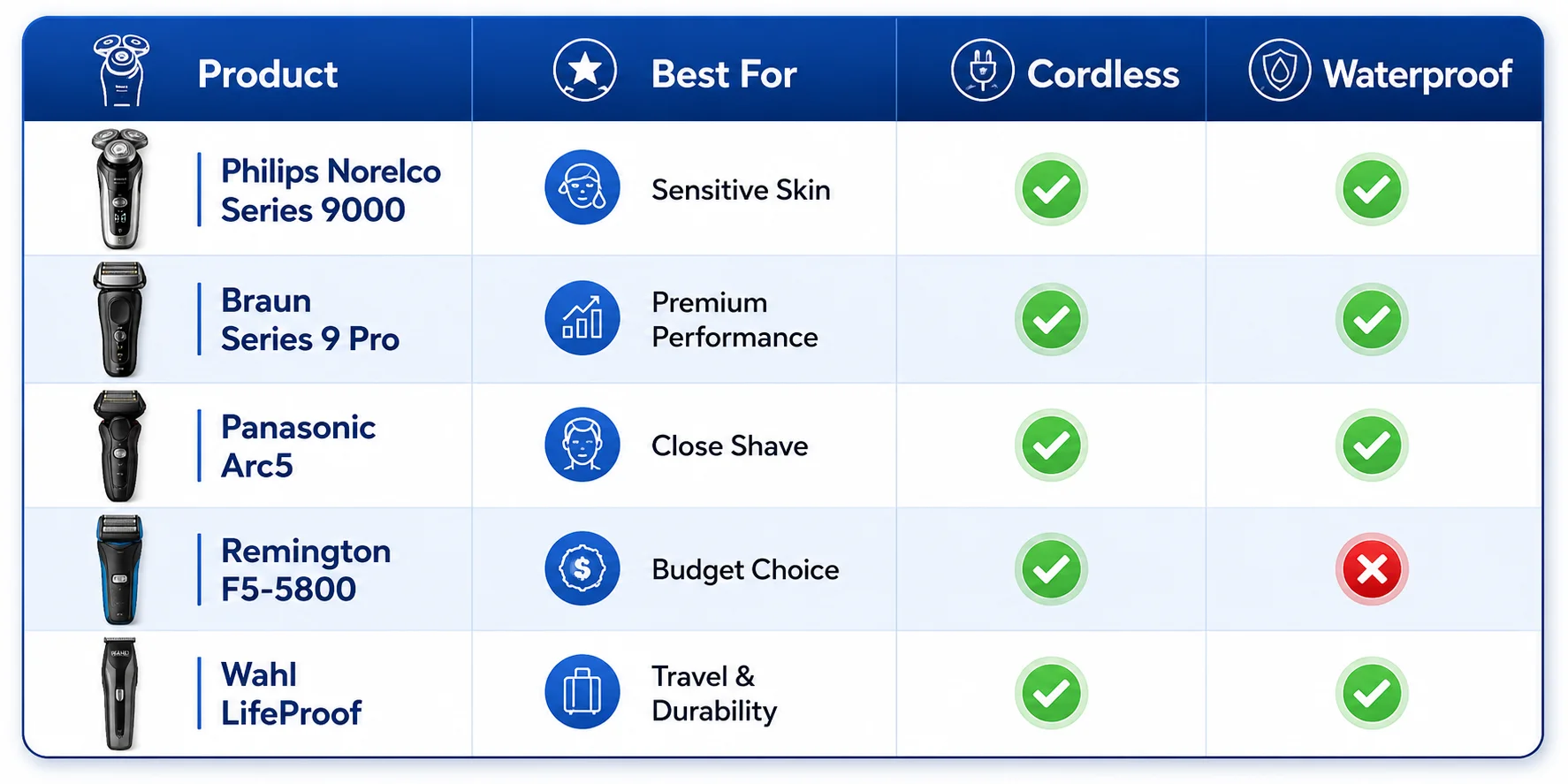Click the shield droplet icon beside Waterproof
Screen dimensions: 1568x784
1279,70
